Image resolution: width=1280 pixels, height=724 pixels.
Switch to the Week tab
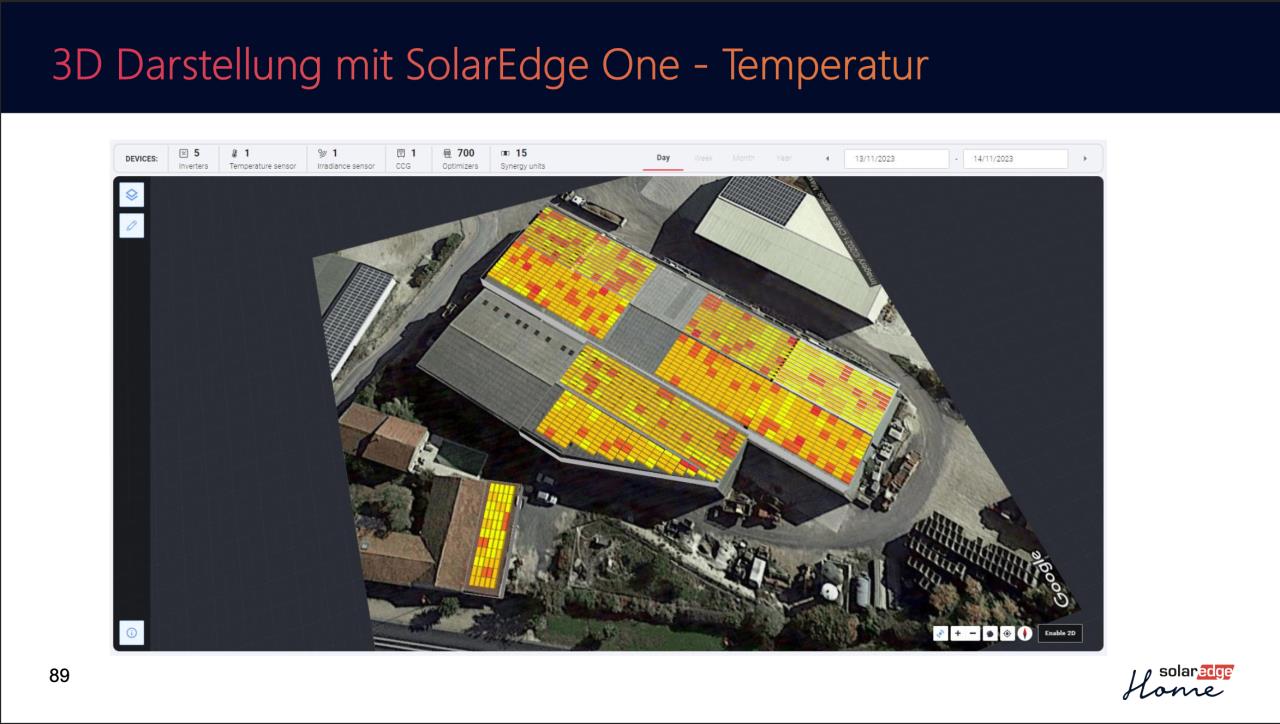pos(705,158)
